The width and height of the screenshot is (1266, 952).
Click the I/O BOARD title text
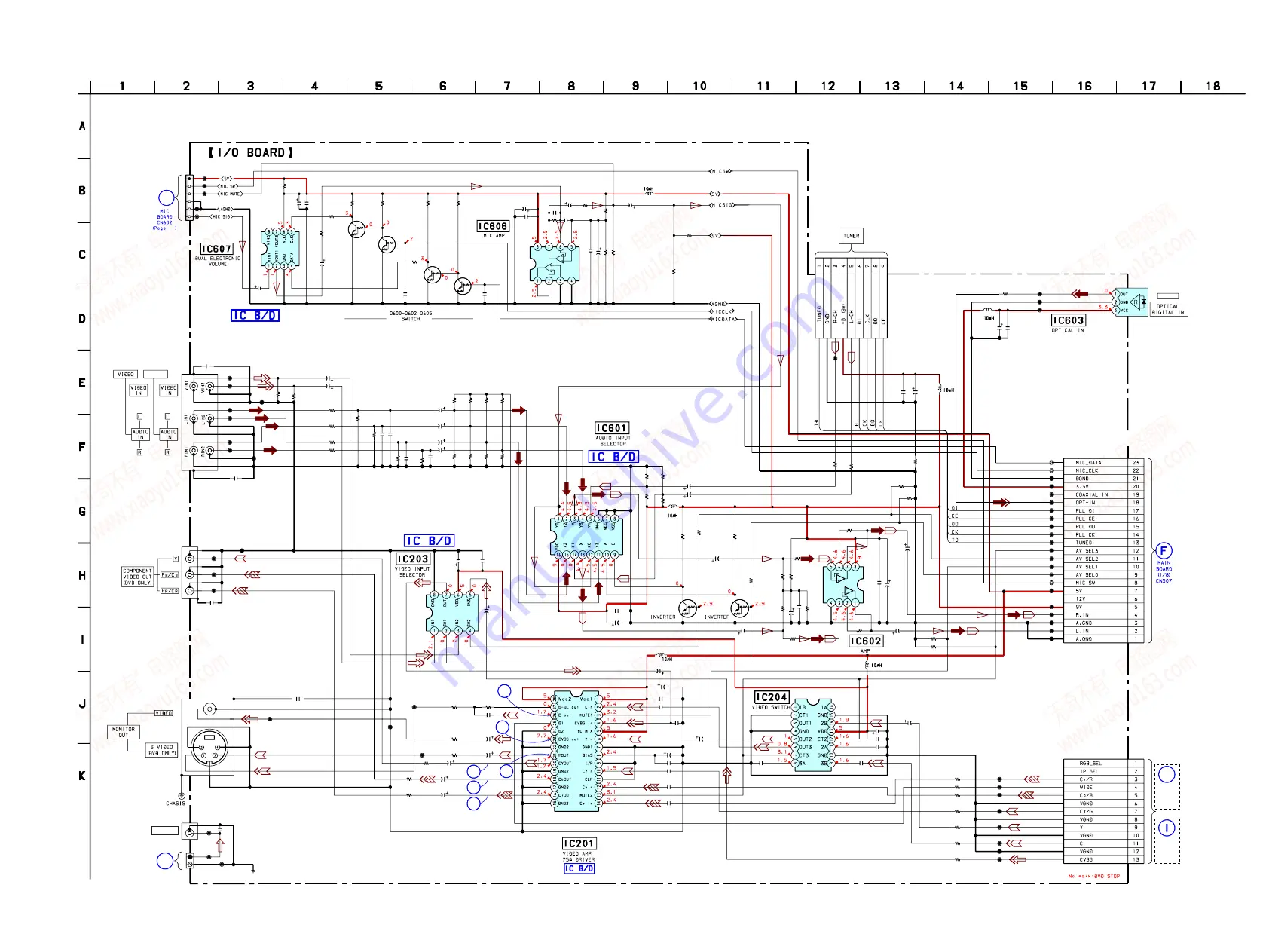click(251, 152)
